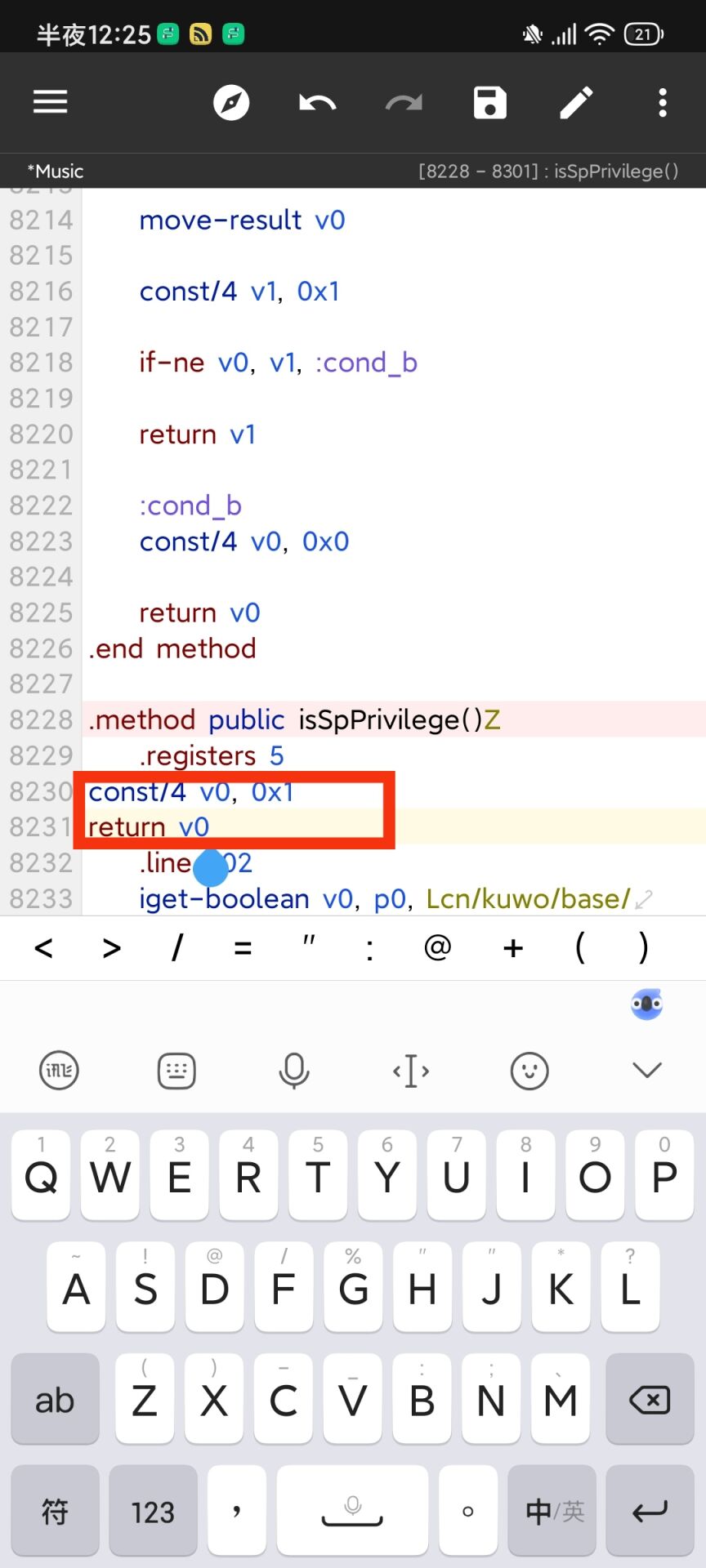Screen dimensions: 706x1568
Task: Collapse keyboard with the down chevron
Action: [647, 1070]
